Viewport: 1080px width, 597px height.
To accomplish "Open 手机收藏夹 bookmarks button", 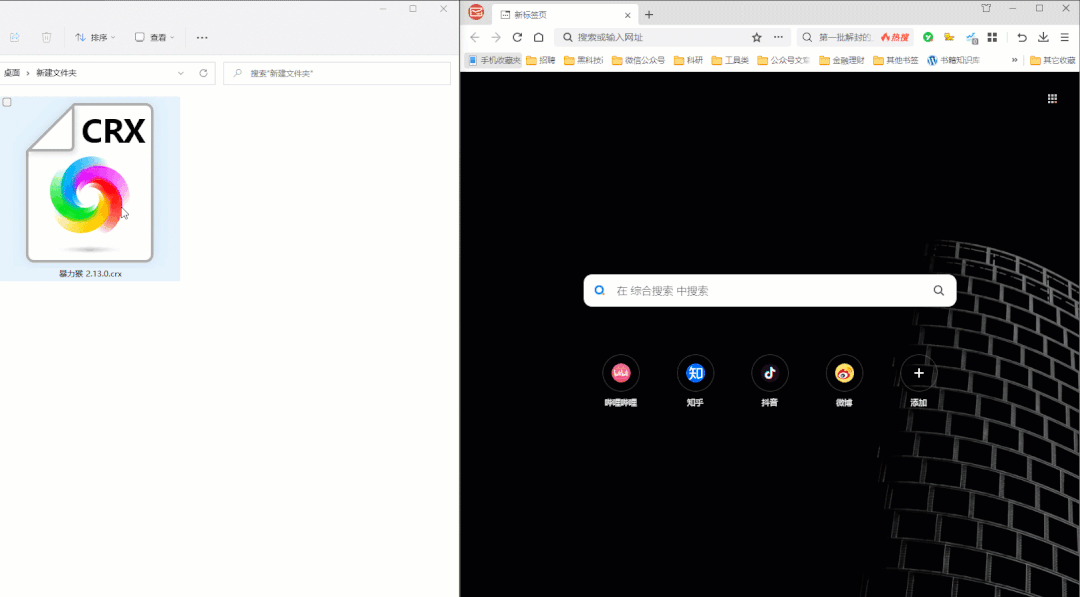I will tap(493, 61).
